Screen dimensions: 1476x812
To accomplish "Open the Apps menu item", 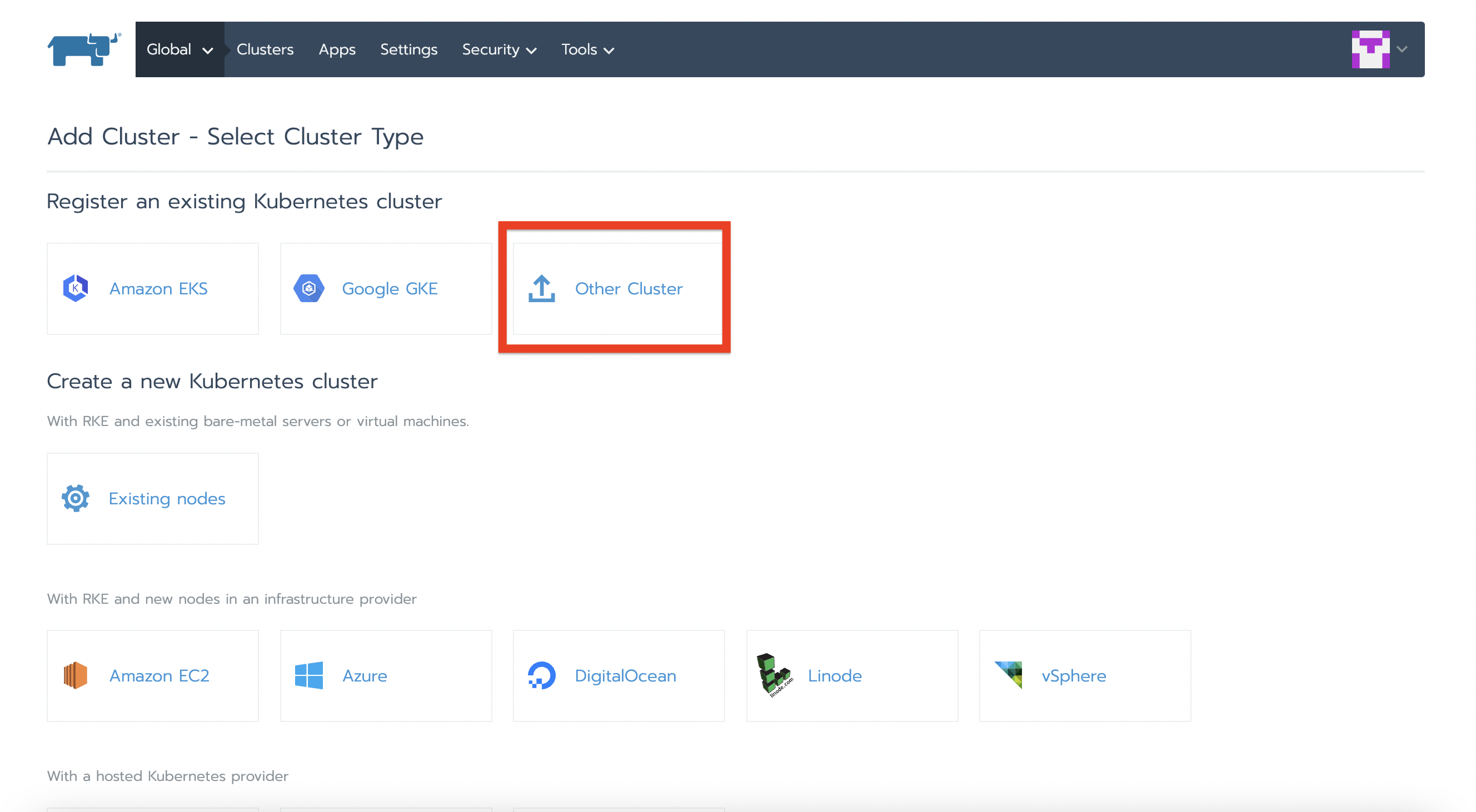I will tap(337, 49).
